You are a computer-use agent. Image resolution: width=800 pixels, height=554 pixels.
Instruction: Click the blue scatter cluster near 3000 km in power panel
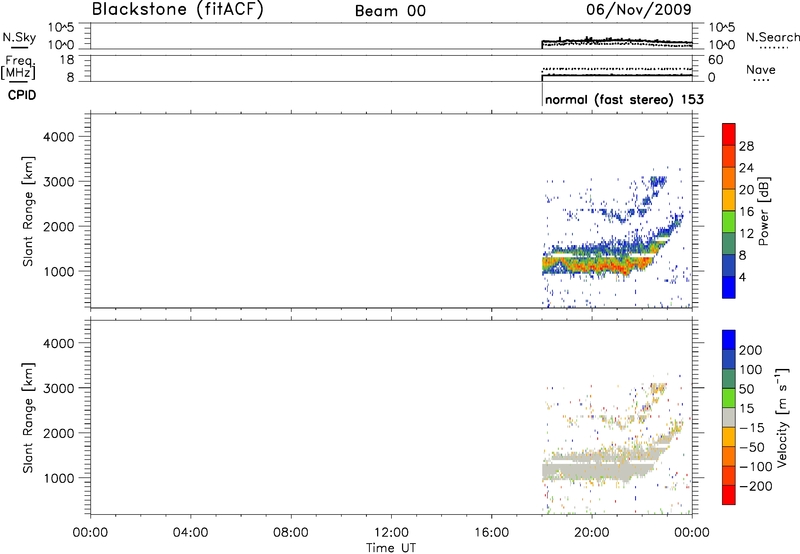pos(657,182)
